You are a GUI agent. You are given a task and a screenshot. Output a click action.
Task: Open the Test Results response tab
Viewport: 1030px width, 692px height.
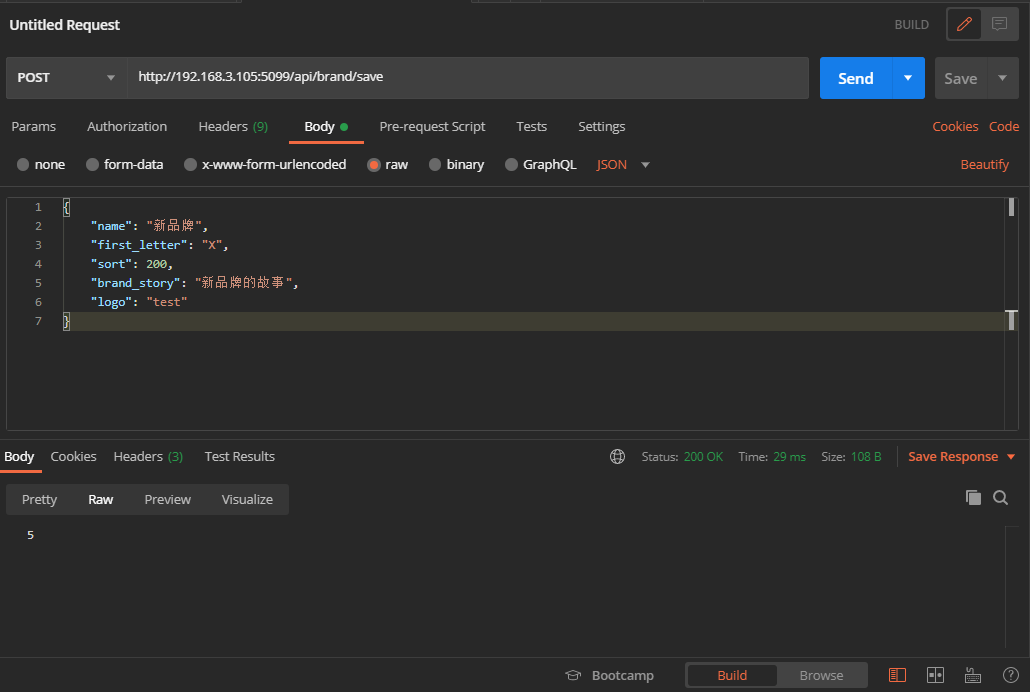point(239,457)
